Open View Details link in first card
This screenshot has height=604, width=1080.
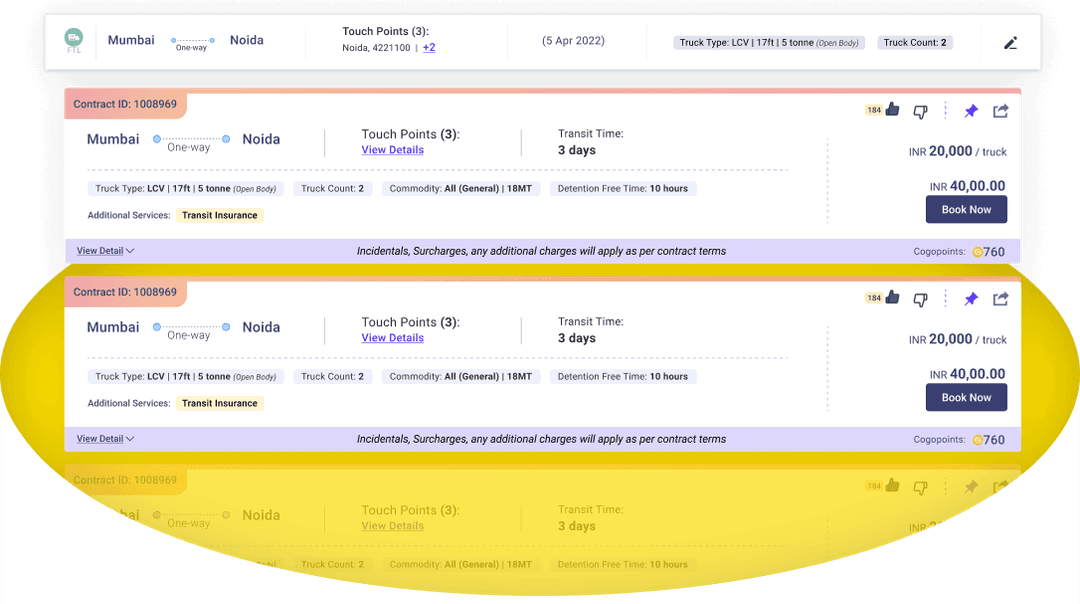click(392, 150)
